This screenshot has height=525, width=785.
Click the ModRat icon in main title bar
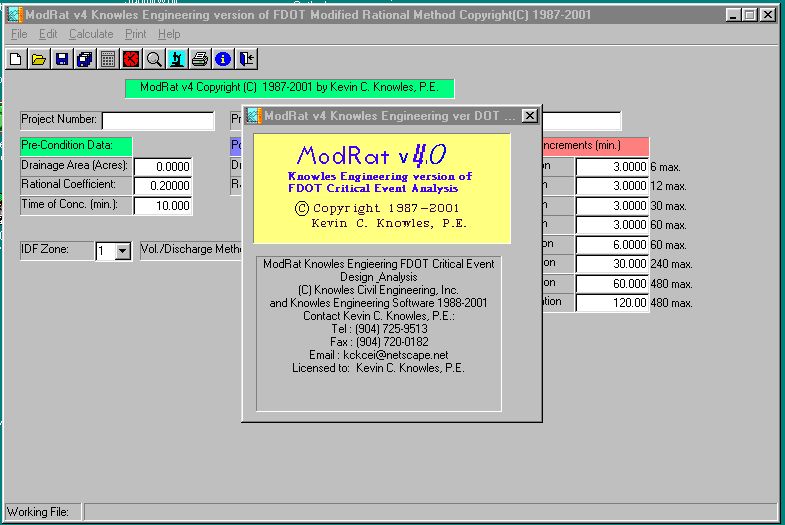point(15,15)
